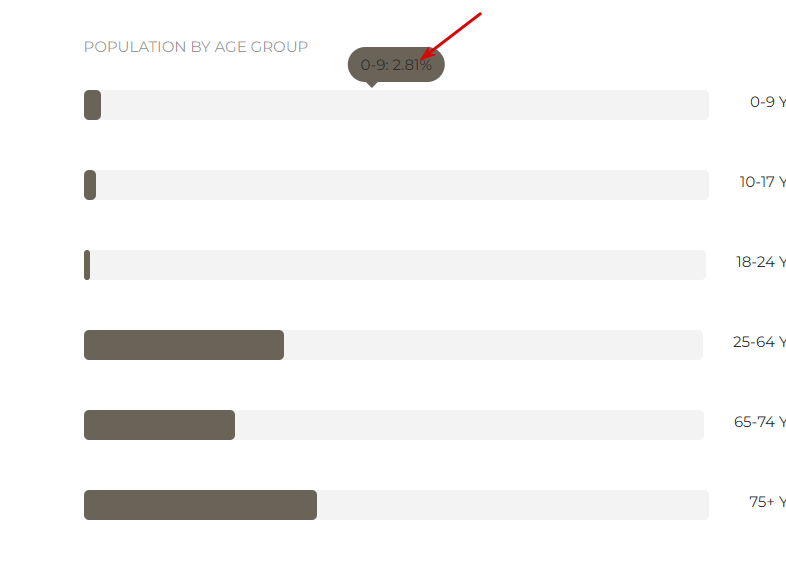
Task: Click the tiny filled segment of the 18-24 bar
Action: (x=87, y=265)
